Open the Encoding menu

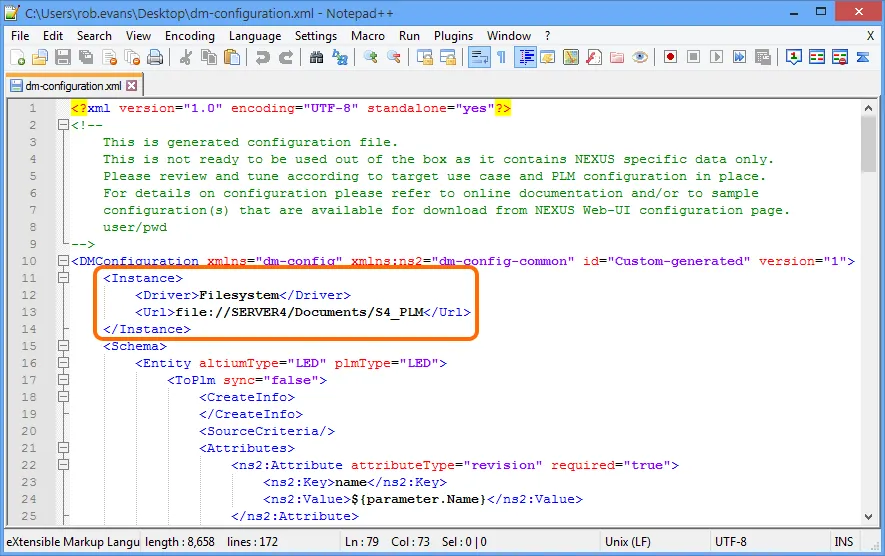pos(190,36)
